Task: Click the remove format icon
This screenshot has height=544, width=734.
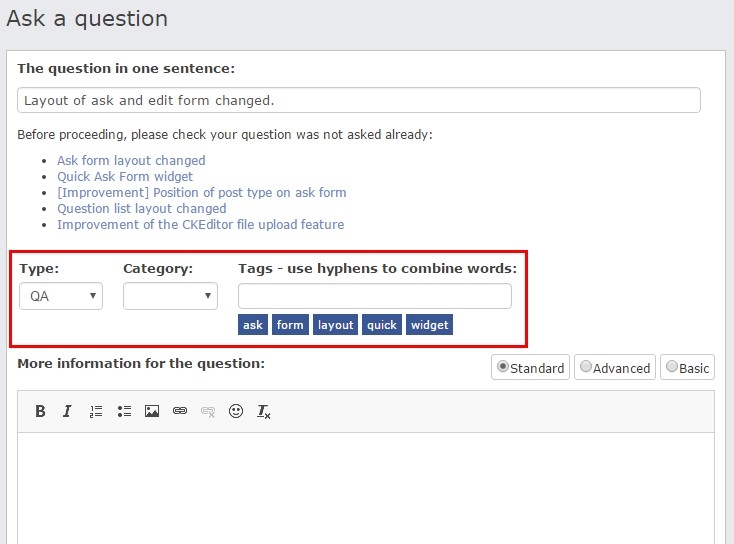Action: [x=264, y=411]
